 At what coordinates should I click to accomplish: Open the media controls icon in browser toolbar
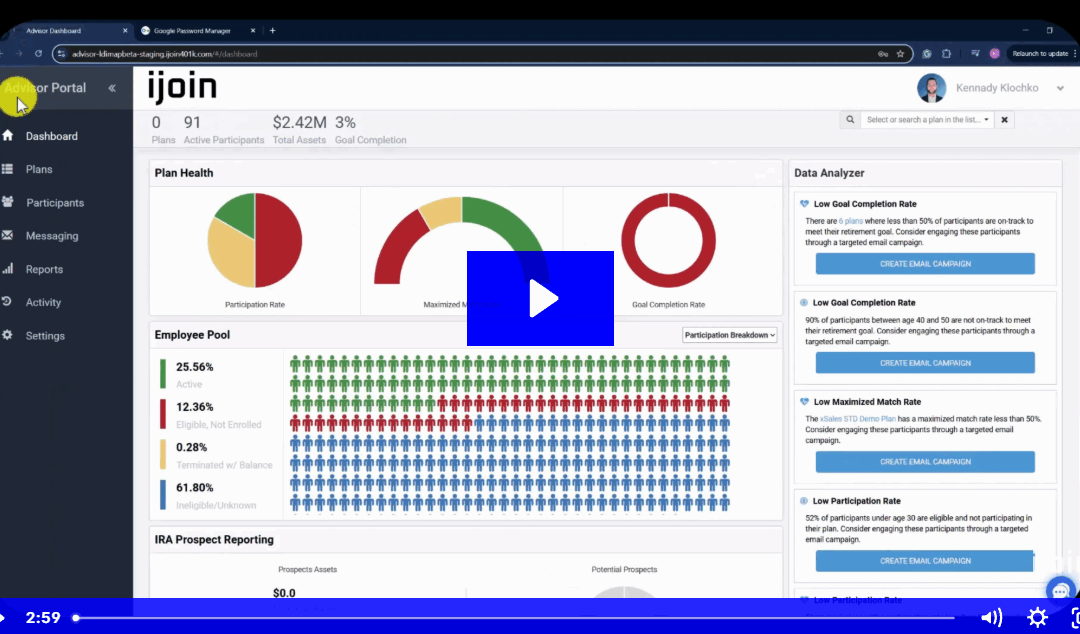tap(975, 54)
